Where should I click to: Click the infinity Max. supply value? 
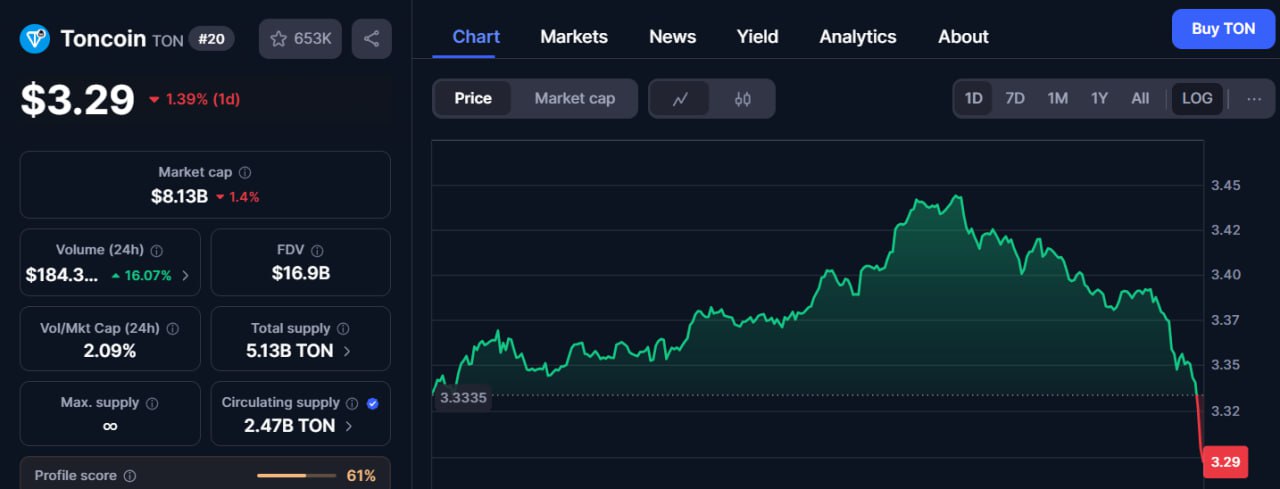pyautogui.click(x=110, y=426)
